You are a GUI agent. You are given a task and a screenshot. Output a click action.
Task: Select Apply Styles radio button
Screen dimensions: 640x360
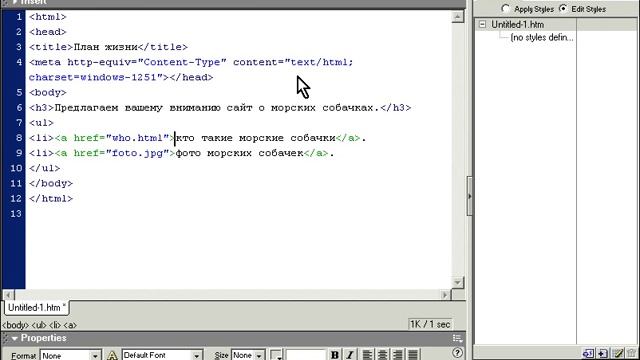click(x=506, y=9)
